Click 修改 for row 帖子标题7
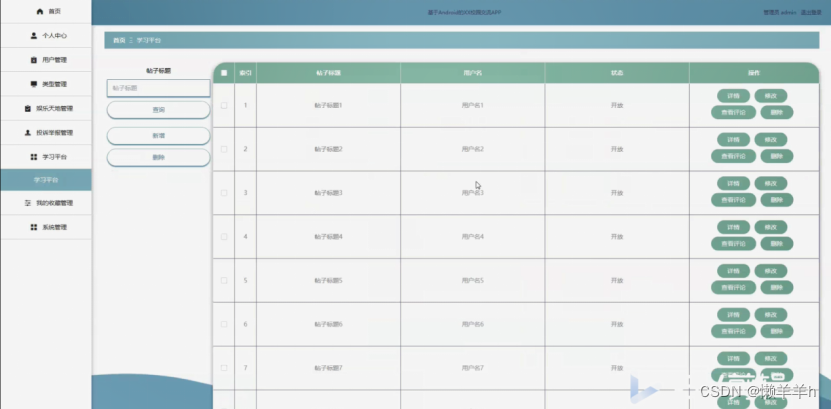Screen dimensions: 831x409 point(771,359)
